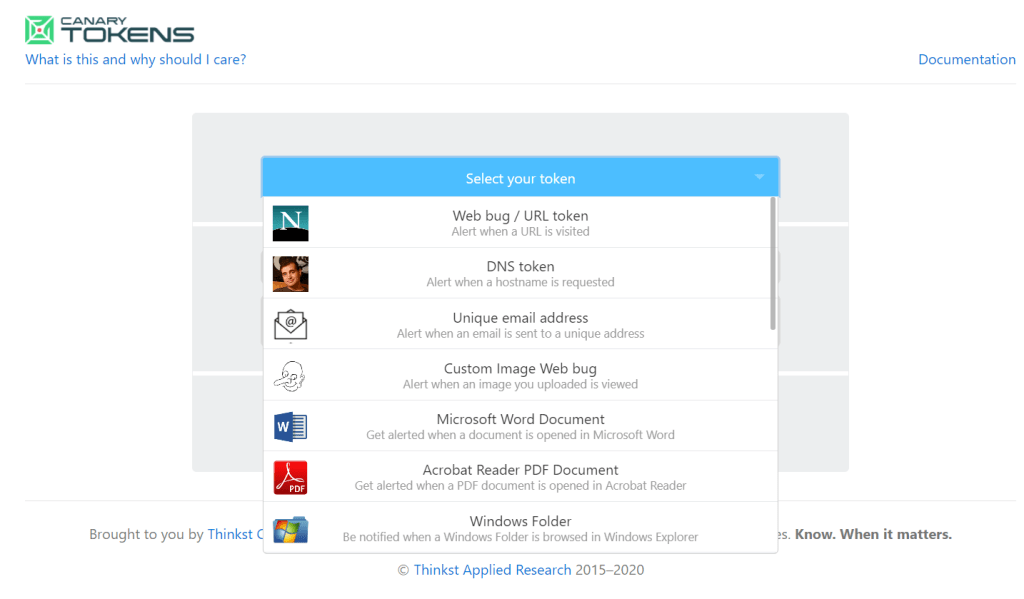Viewport: 1024px width, 599px height.
Task: Choose Web bug / URL token option
Action: [x=520, y=222]
